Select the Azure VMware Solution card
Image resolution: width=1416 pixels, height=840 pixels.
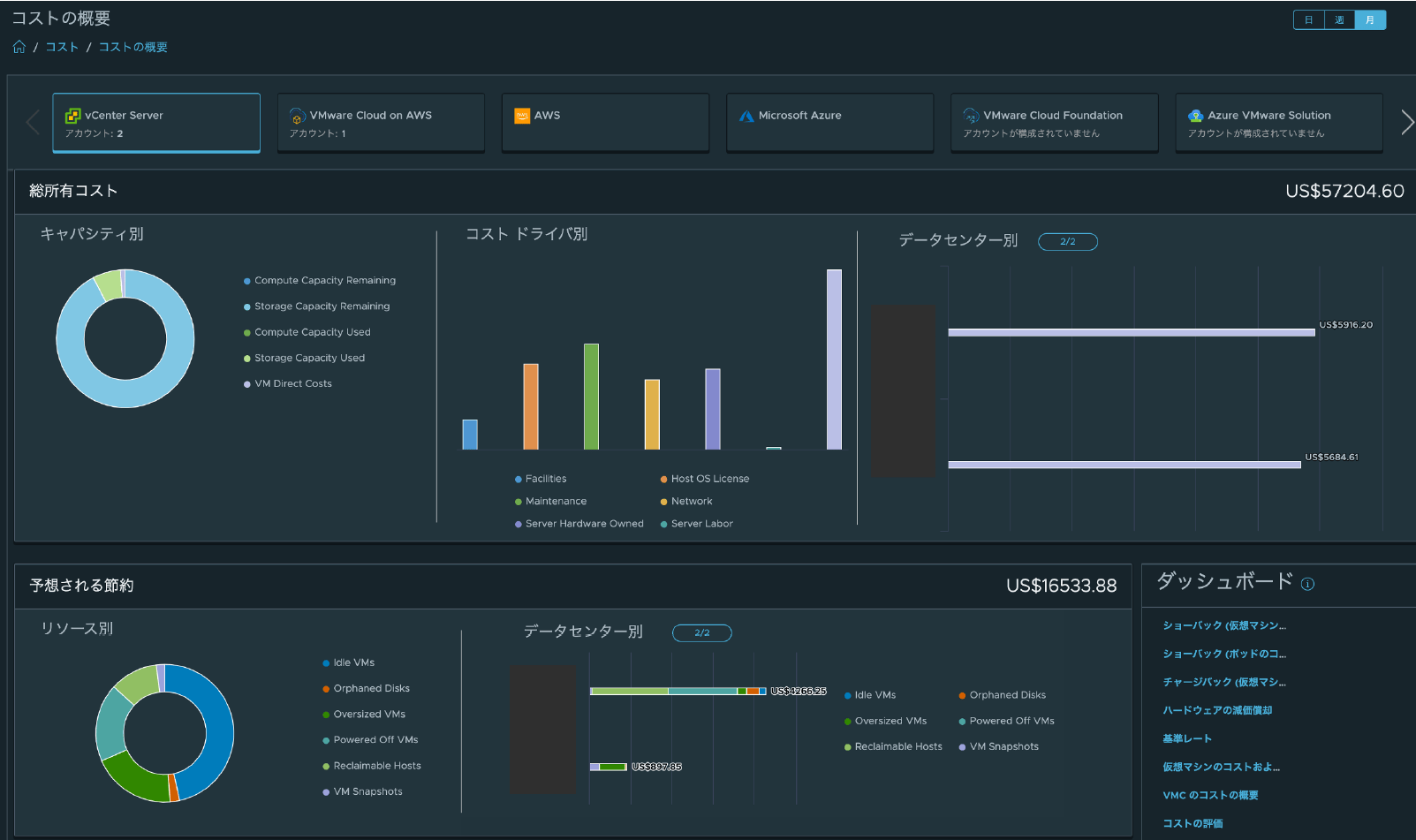[x=1279, y=123]
